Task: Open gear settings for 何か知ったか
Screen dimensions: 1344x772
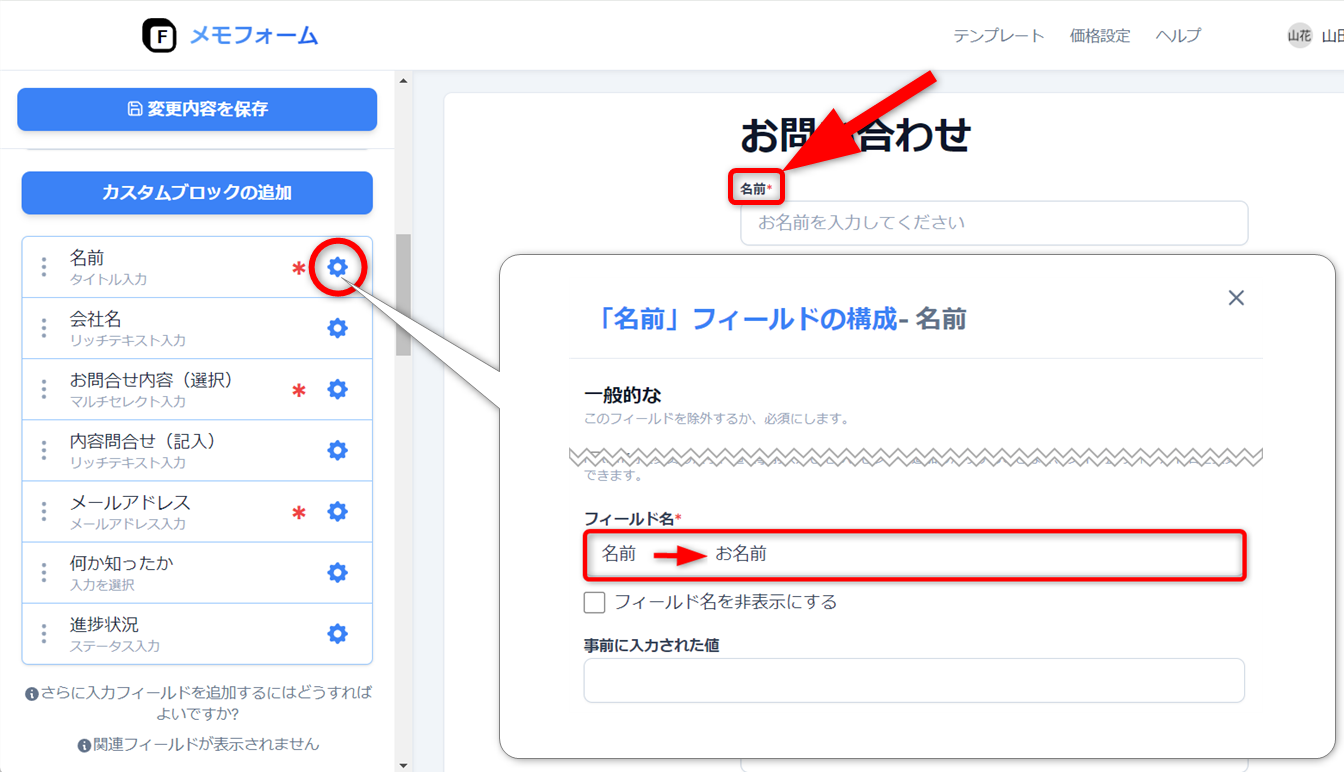Action: 338,572
